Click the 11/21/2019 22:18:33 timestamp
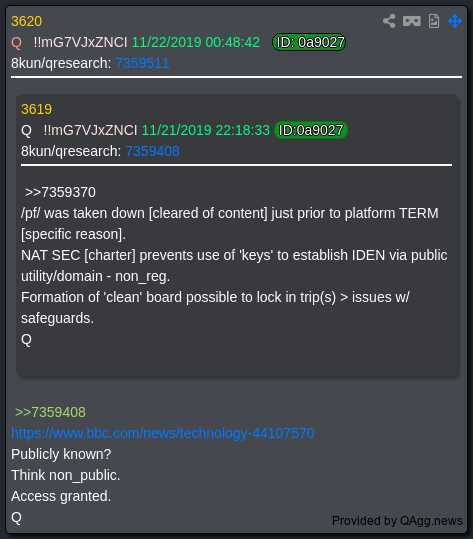 pos(206,130)
